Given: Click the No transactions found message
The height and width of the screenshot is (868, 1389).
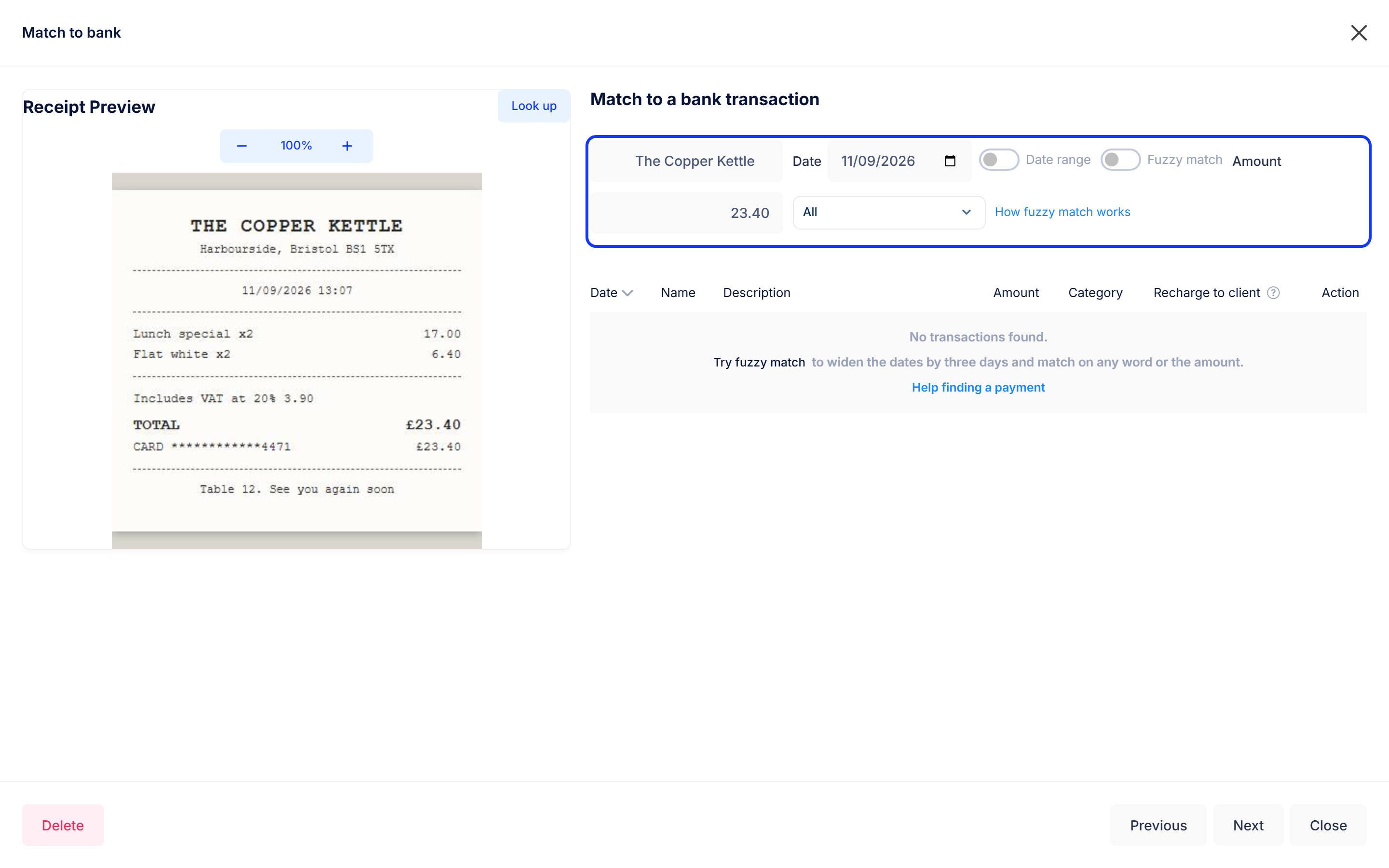Looking at the screenshot, I should 978,337.
